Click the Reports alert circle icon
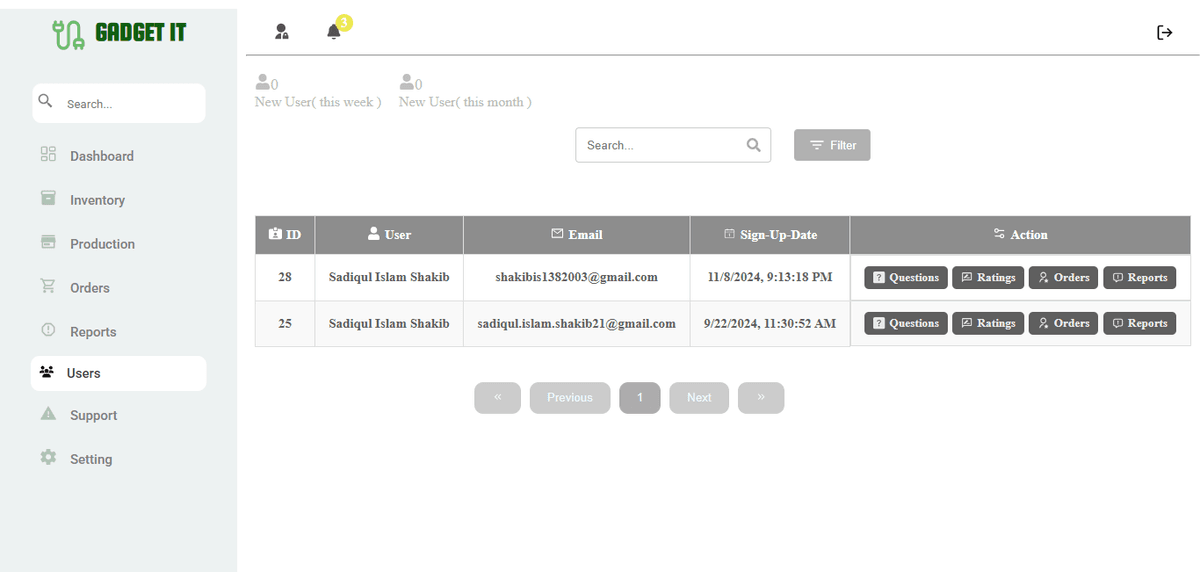The image size is (1200, 572). click(48, 330)
